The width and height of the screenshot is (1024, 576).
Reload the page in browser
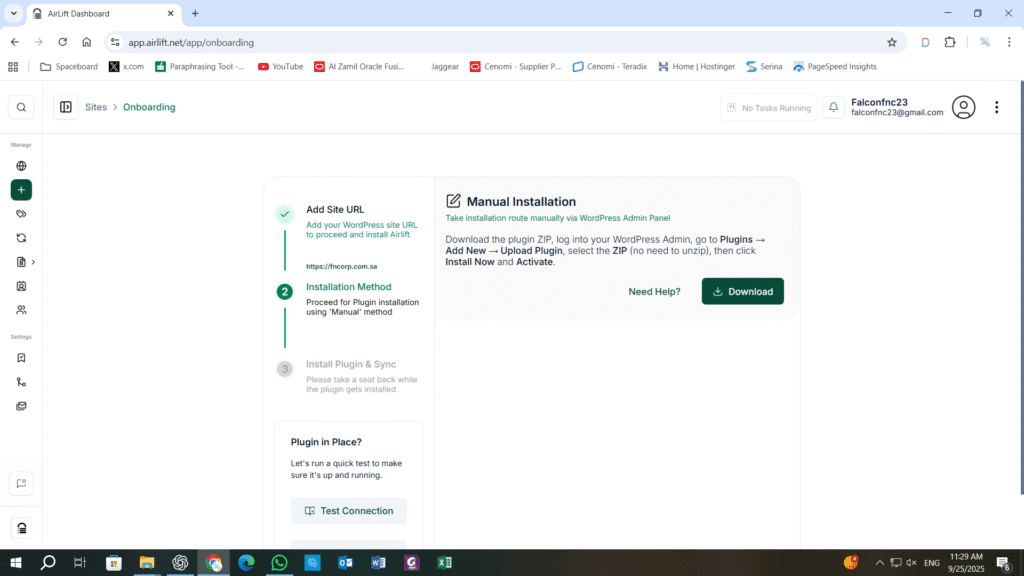pos(63,42)
